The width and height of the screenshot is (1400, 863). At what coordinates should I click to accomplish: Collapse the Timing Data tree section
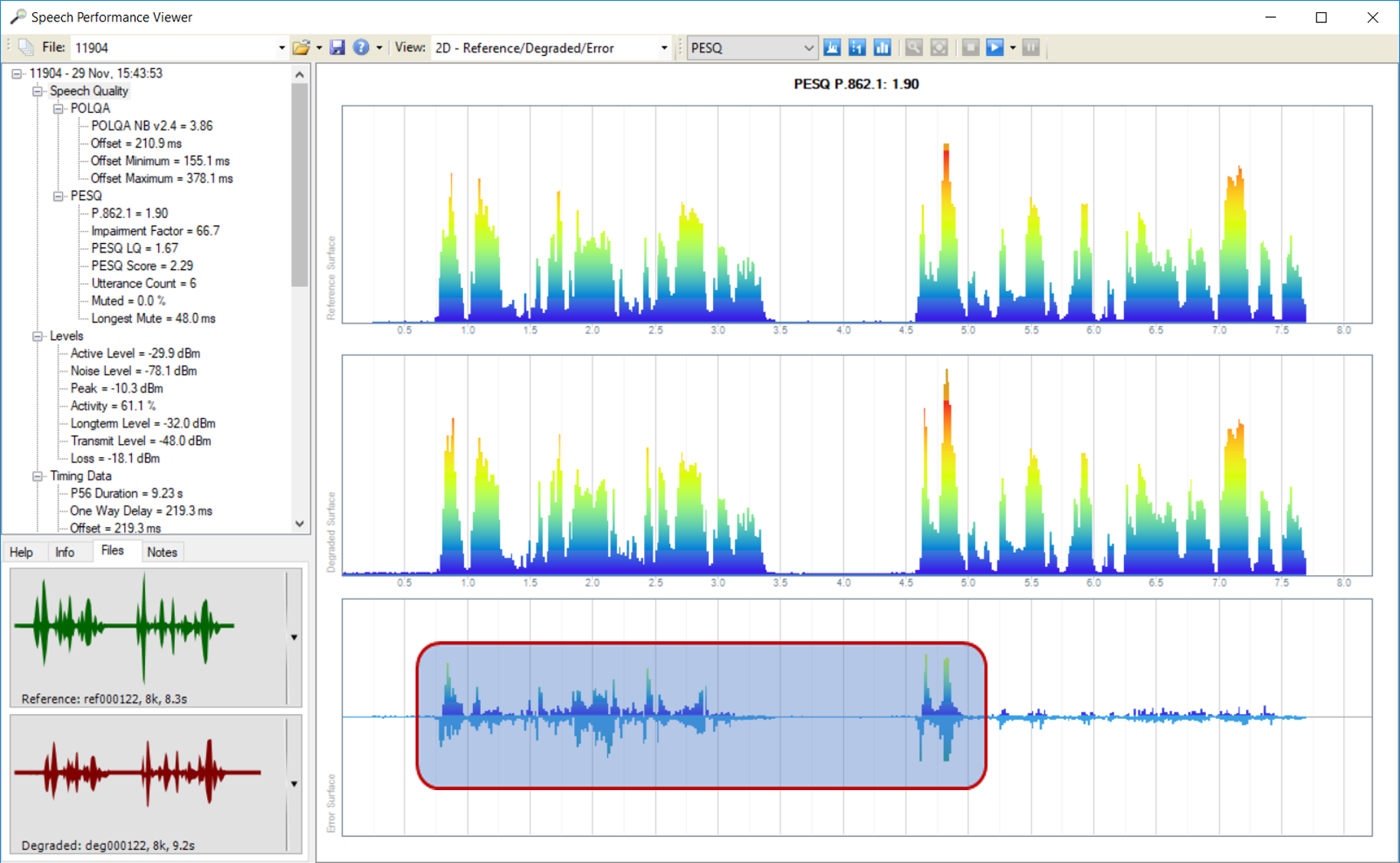pos(38,476)
